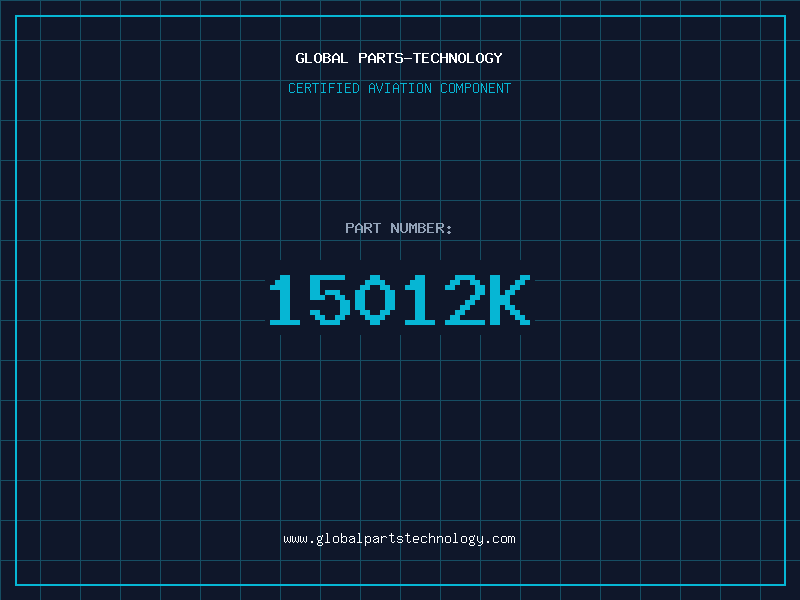Click the .com ending of the website URL
Screen dimensions: 800x600
coord(501,538)
